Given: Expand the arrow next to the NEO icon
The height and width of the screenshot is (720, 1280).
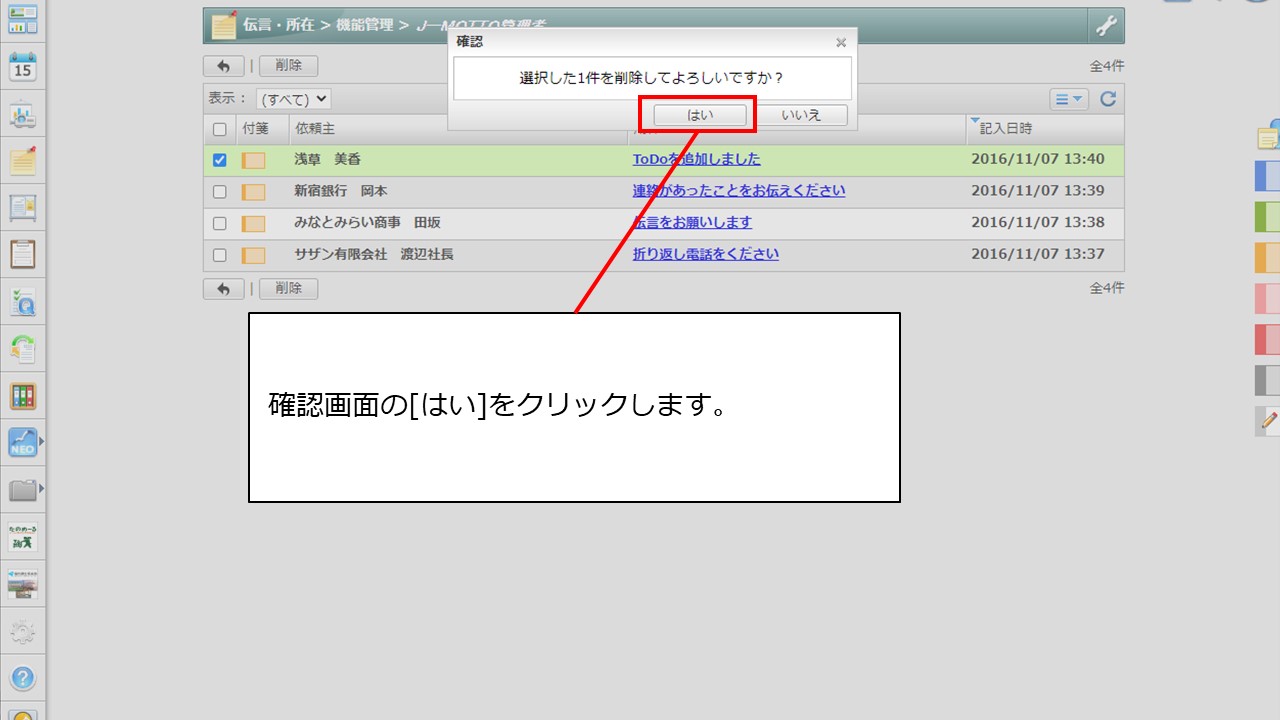Looking at the screenshot, I should (41, 440).
